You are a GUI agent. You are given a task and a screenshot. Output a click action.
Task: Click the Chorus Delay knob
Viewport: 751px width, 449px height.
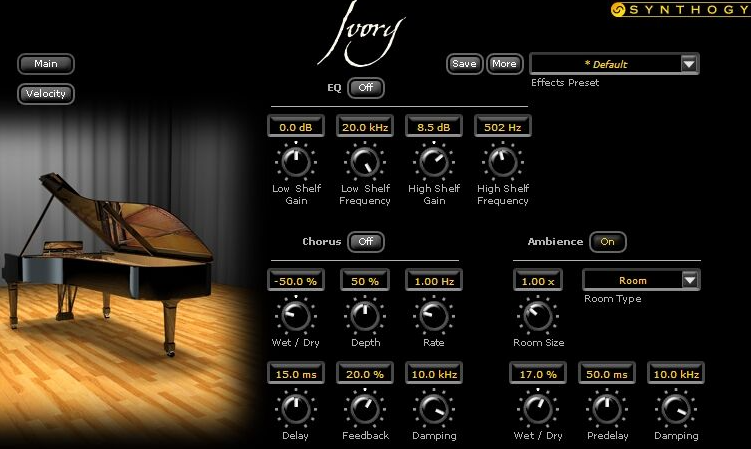pos(296,409)
